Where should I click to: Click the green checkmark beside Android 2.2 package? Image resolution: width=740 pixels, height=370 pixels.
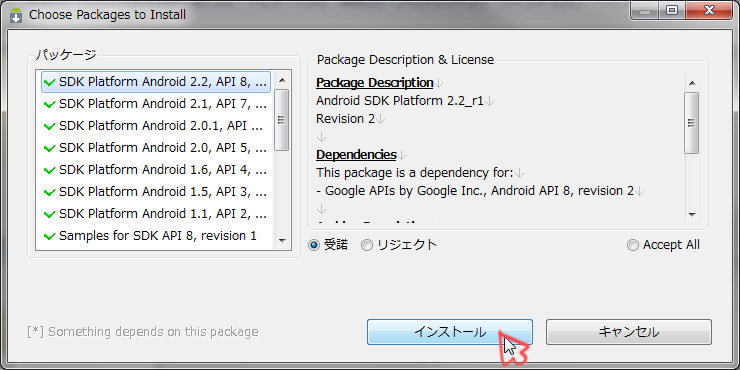(50, 83)
